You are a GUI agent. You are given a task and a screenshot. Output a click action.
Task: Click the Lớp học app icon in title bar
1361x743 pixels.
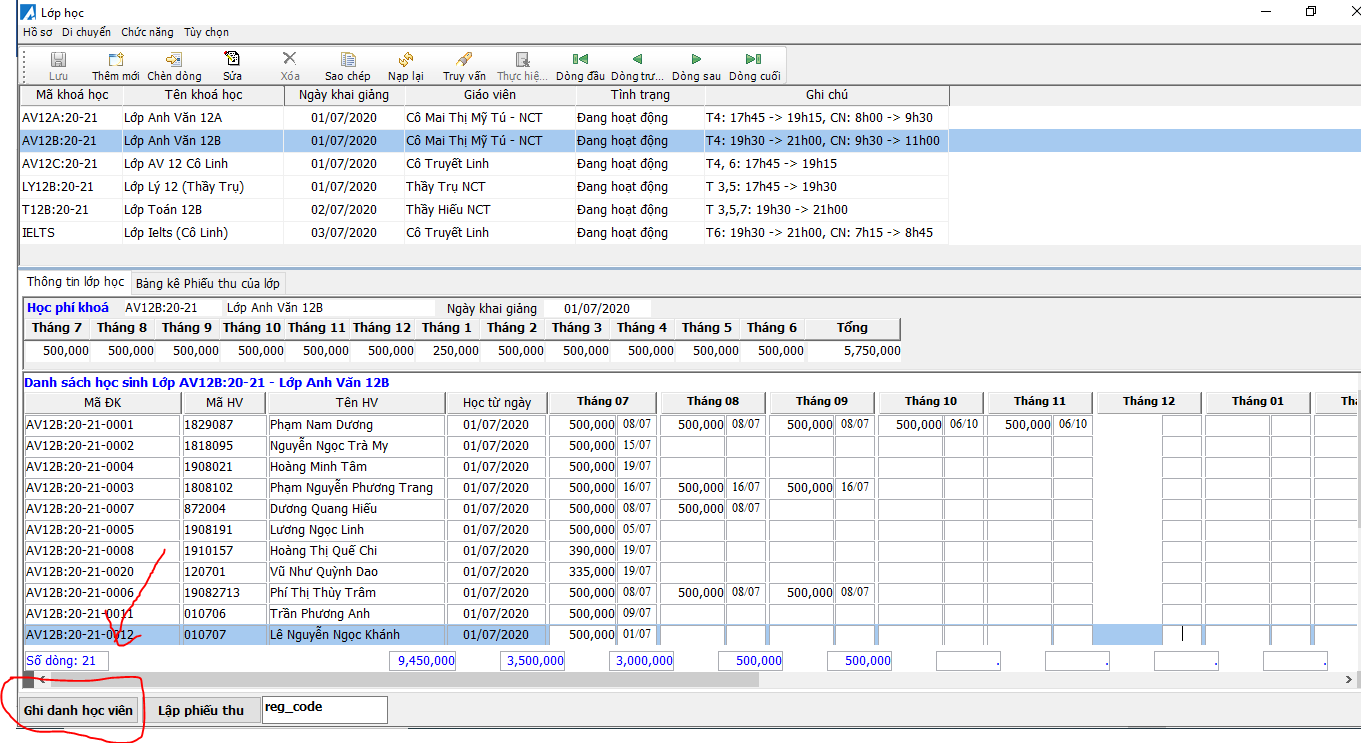click(x=29, y=12)
